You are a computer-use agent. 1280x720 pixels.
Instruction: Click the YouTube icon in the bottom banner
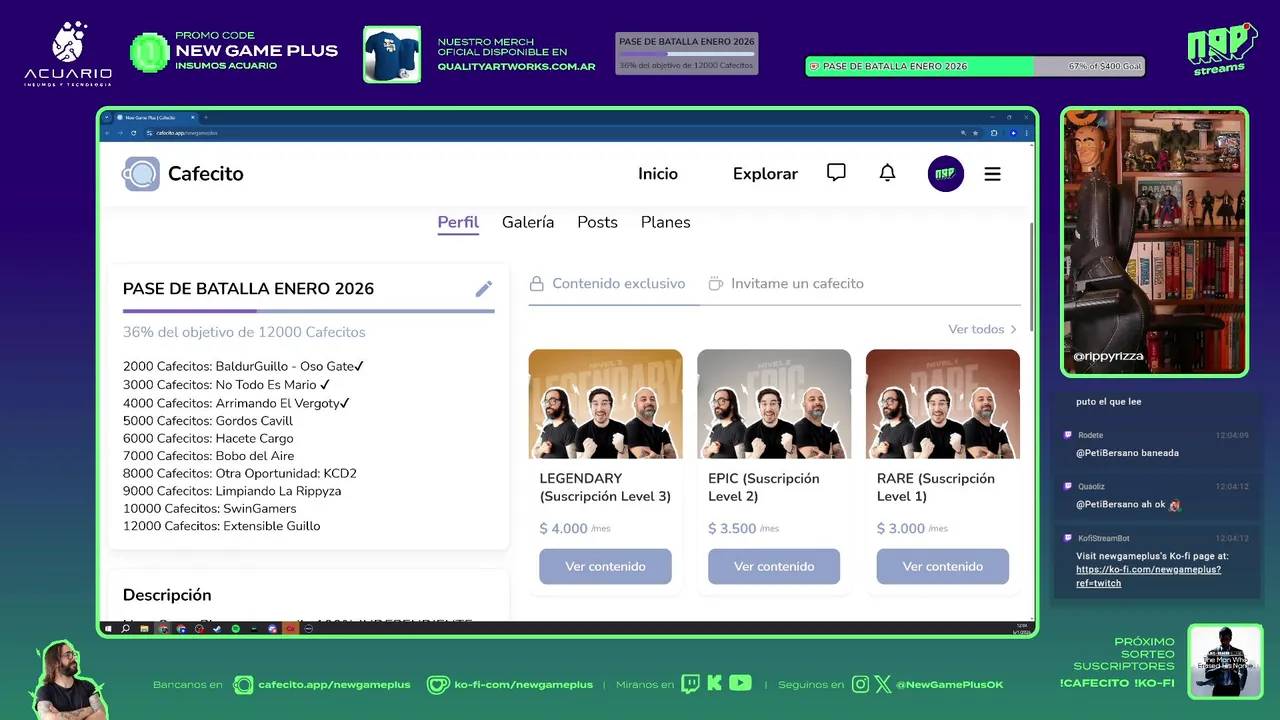pos(740,684)
